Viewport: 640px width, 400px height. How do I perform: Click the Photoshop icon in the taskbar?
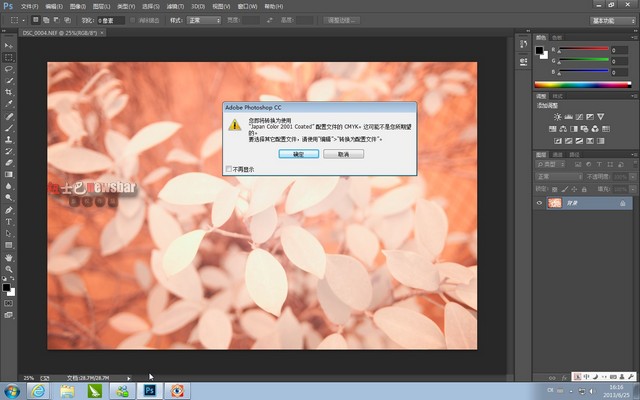coord(149,390)
